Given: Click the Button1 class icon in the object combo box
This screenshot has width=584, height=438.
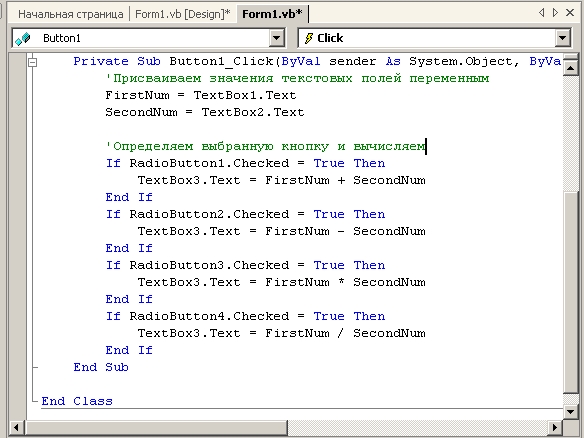Looking at the screenshot, I should [x=23, y=38].
